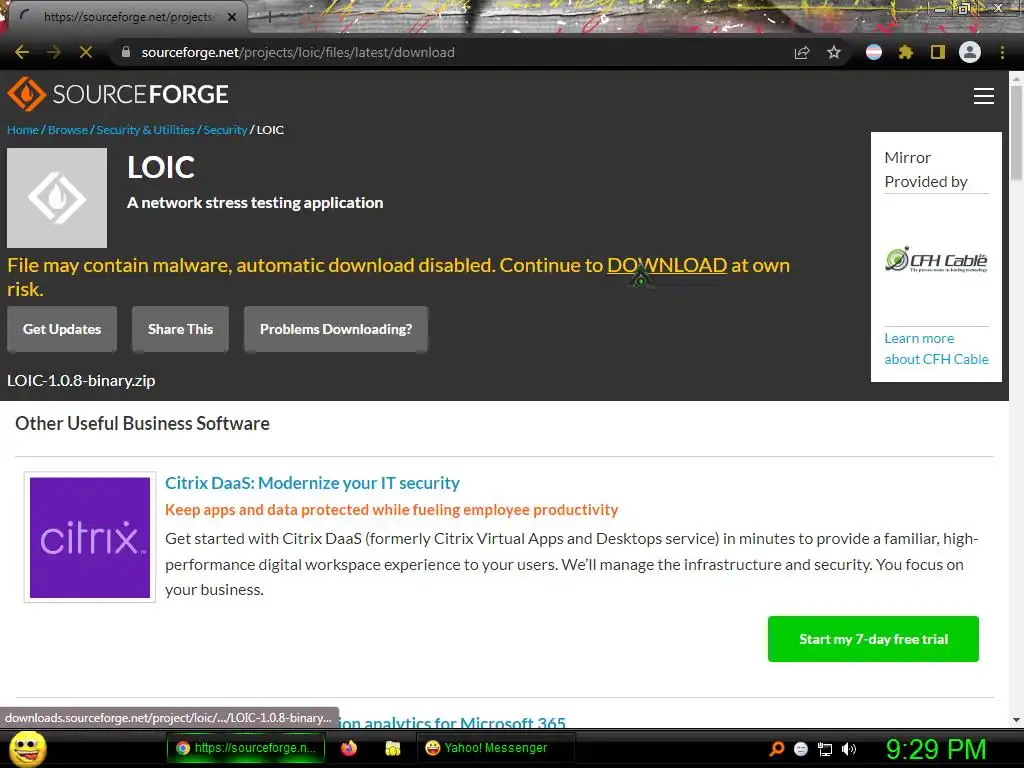Screen dimensions: 1024x768
Task: Open the smiley face start button
Action: click(x=27, y=748)
